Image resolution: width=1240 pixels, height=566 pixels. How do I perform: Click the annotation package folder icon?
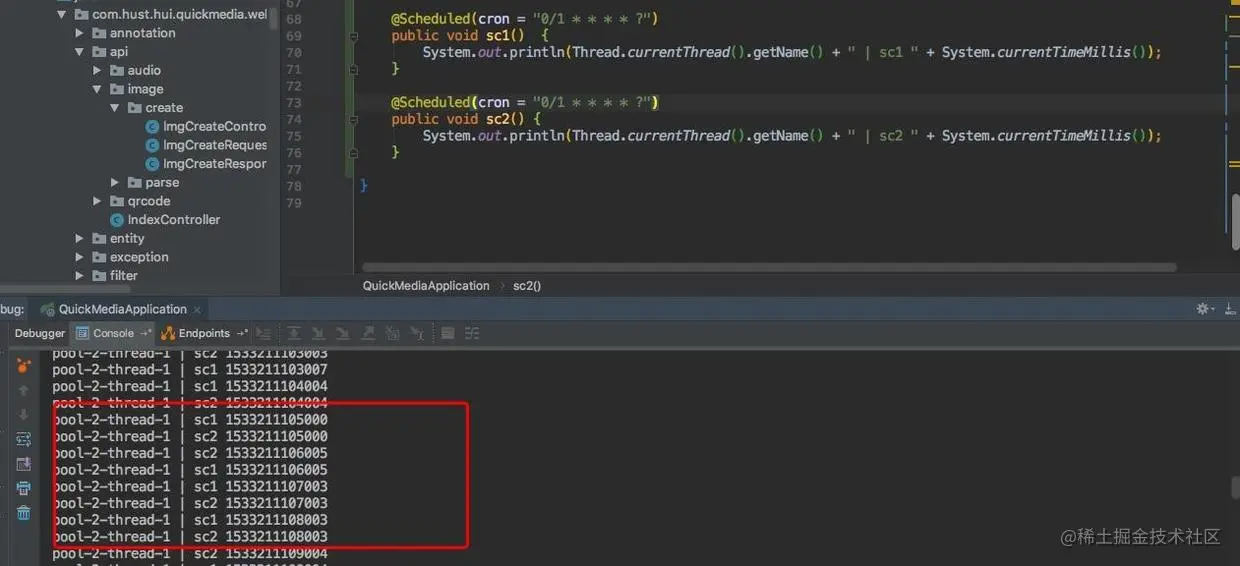[99, 33]
